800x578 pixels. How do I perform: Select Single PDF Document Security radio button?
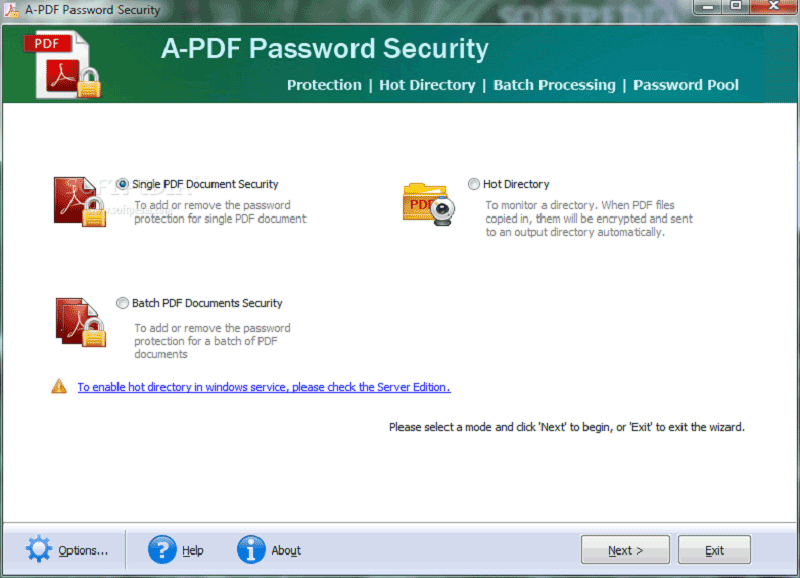(x=123, y=184)
